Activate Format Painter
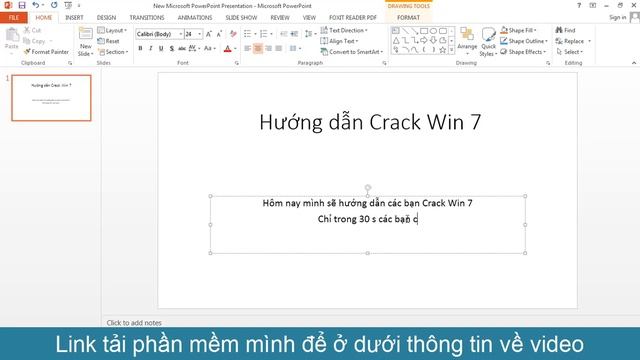Viewport: 640px width, 360px height. click(x=46, y=52)
